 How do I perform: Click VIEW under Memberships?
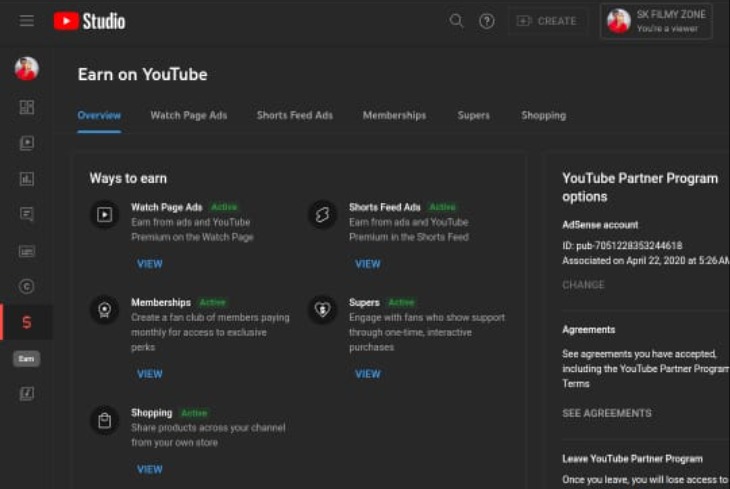pos(150,374)
